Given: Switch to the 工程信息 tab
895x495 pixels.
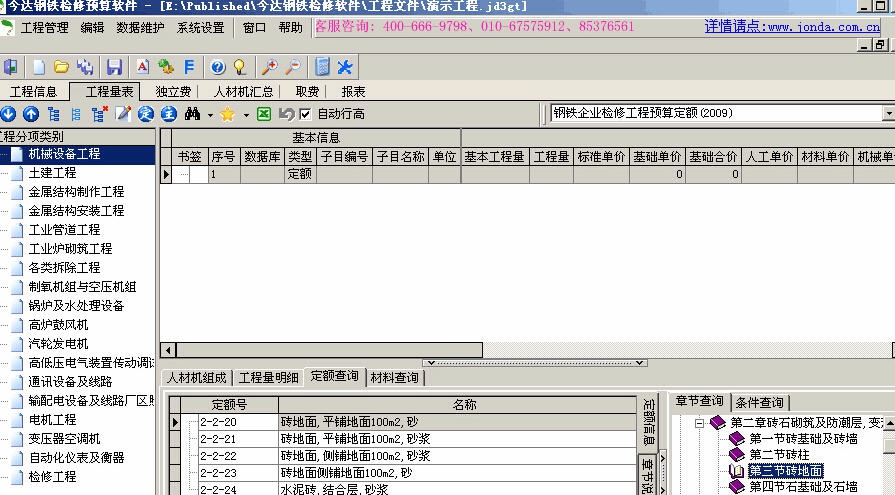Looking at the screenshot, I should (x=34, y=92).
